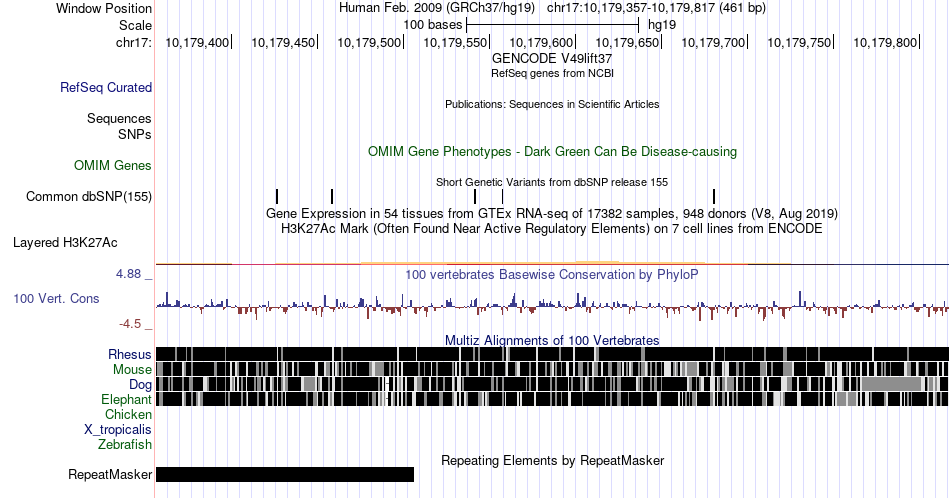950x498 pixels.
Task: Click the Short Genetic Variants dbSNP title
Action: tap(552, 182)
